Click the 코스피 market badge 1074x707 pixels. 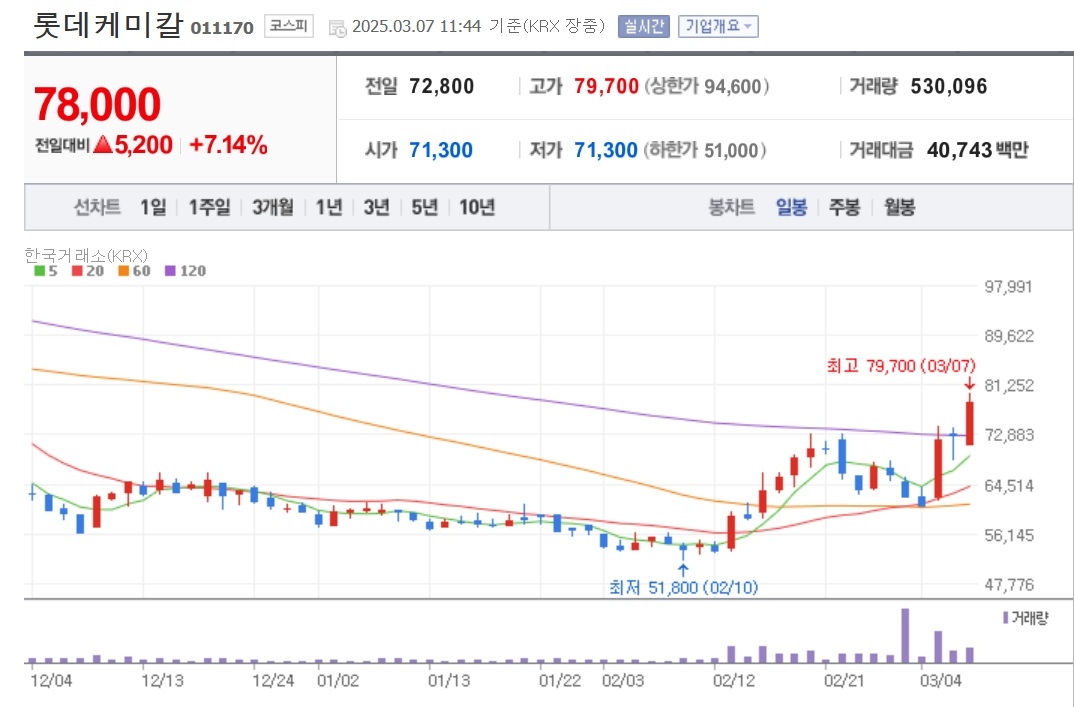tap(288, 26)
